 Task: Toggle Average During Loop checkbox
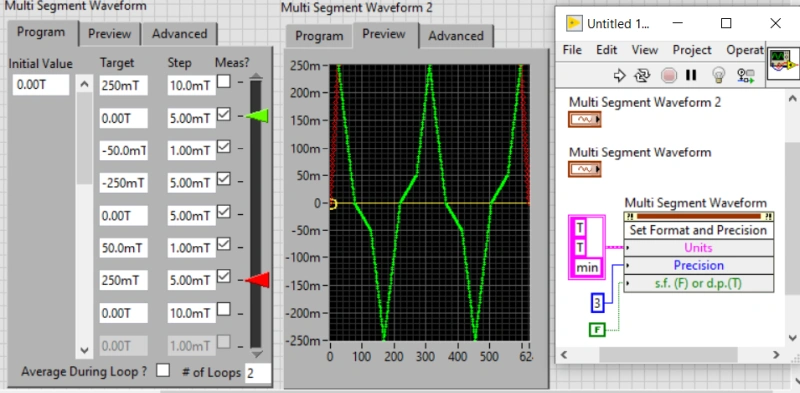[x=163, y=371]
